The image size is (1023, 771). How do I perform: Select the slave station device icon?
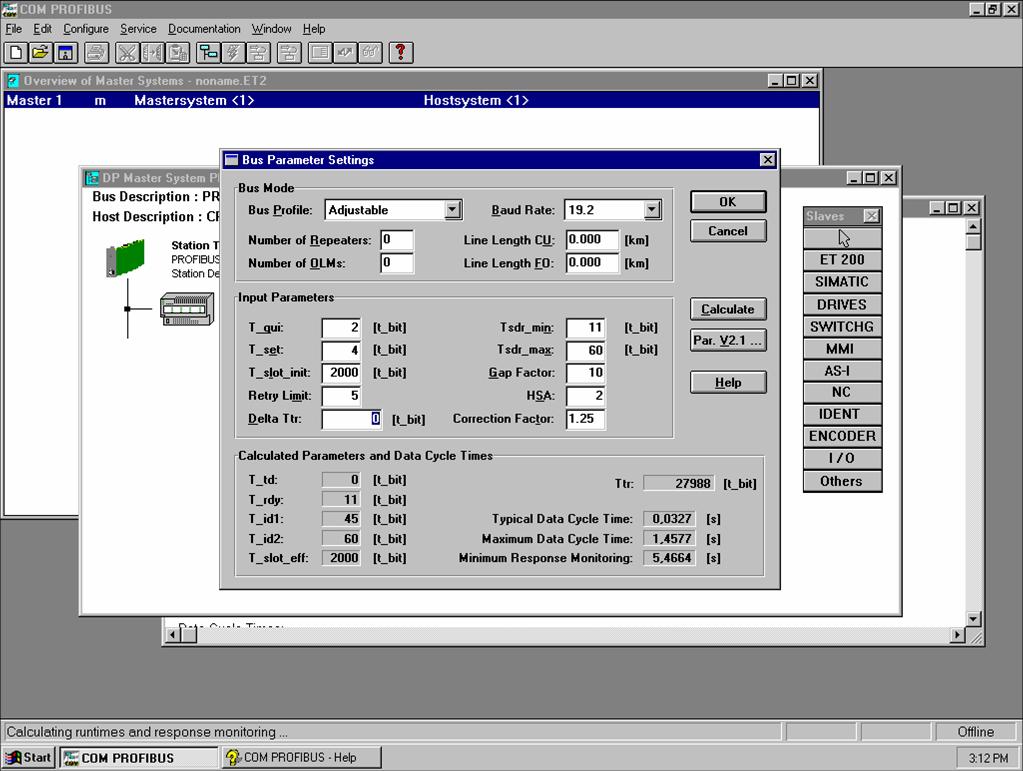[187, 308]
